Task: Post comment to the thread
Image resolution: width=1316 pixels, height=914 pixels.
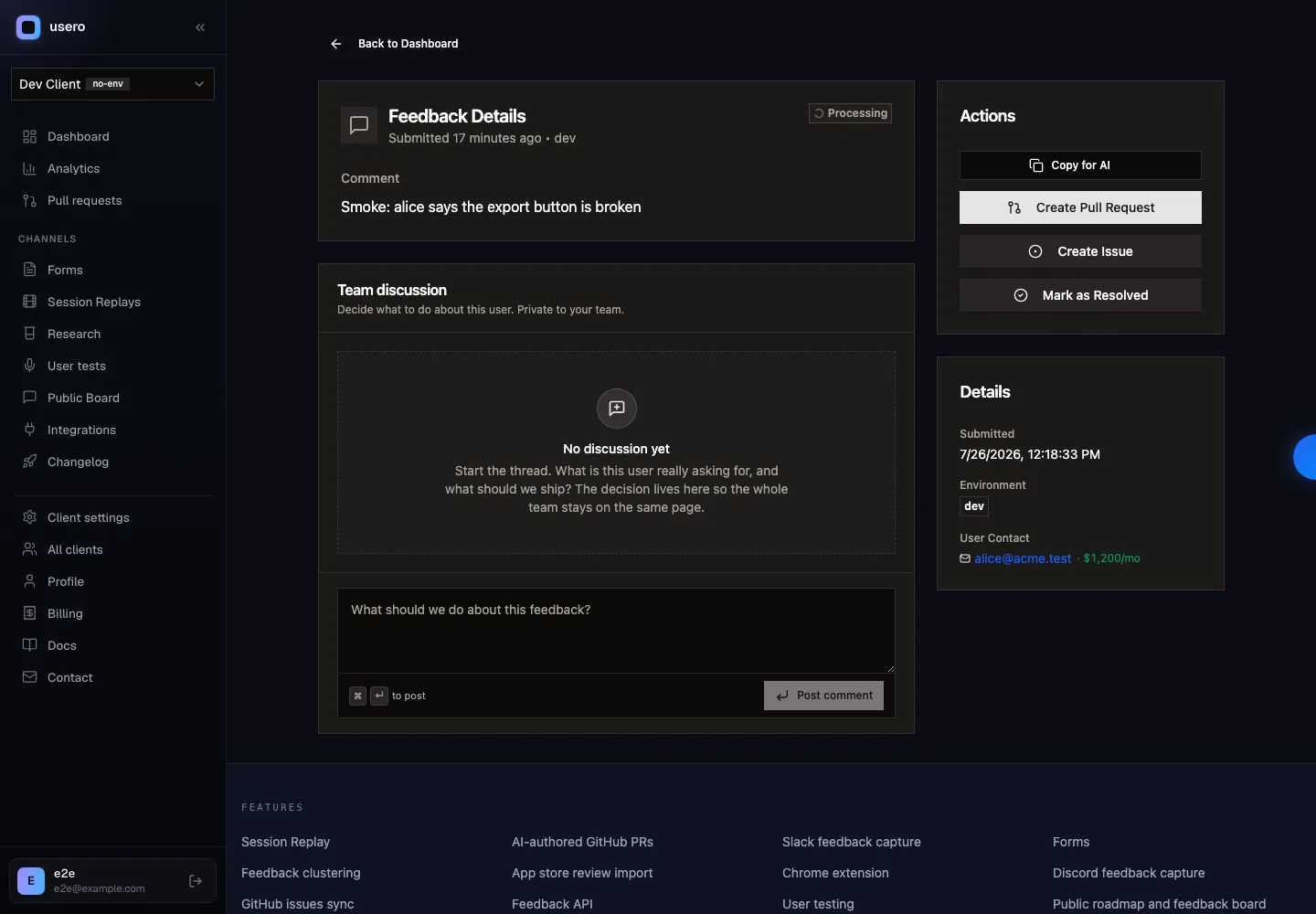Action: coord(823,696)
